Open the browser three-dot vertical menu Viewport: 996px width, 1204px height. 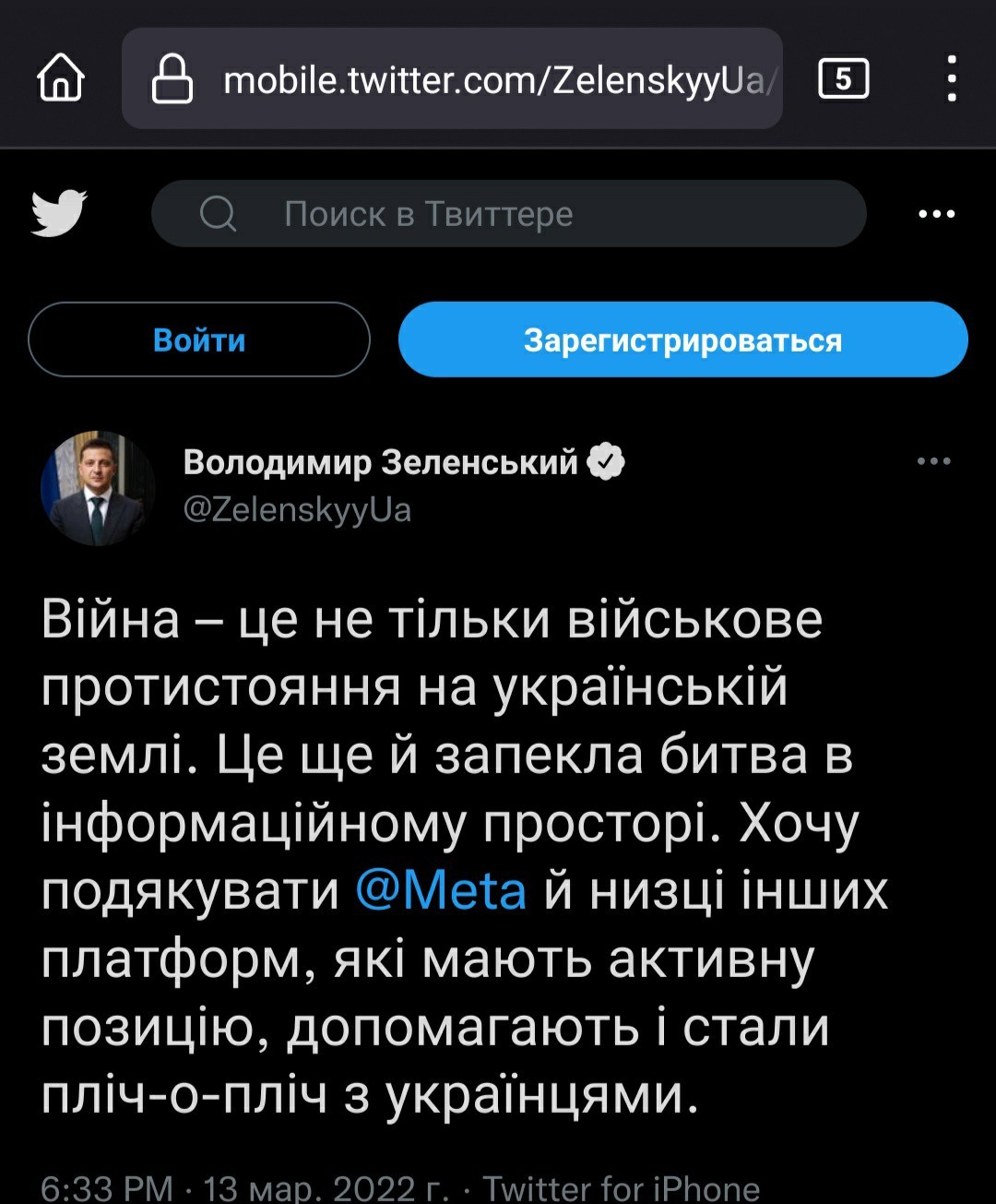pyautogui.click(x=952, y=77)
